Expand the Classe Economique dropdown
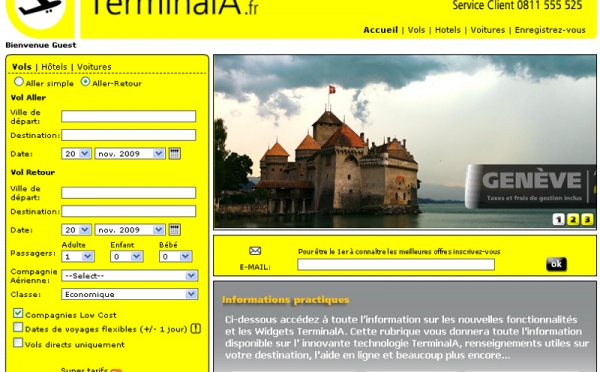Image resolution: width=600 pixels, height=372 pixels. click(129, 294)
